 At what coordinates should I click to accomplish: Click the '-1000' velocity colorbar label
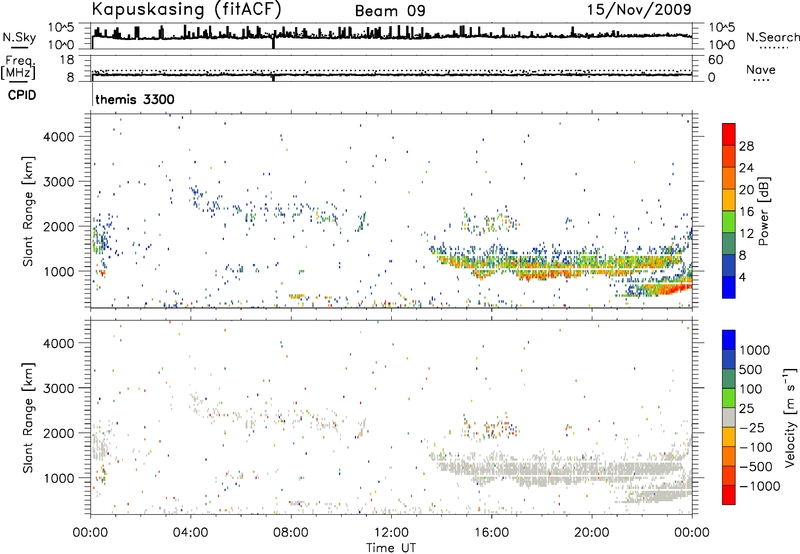[x=760, y=486]
